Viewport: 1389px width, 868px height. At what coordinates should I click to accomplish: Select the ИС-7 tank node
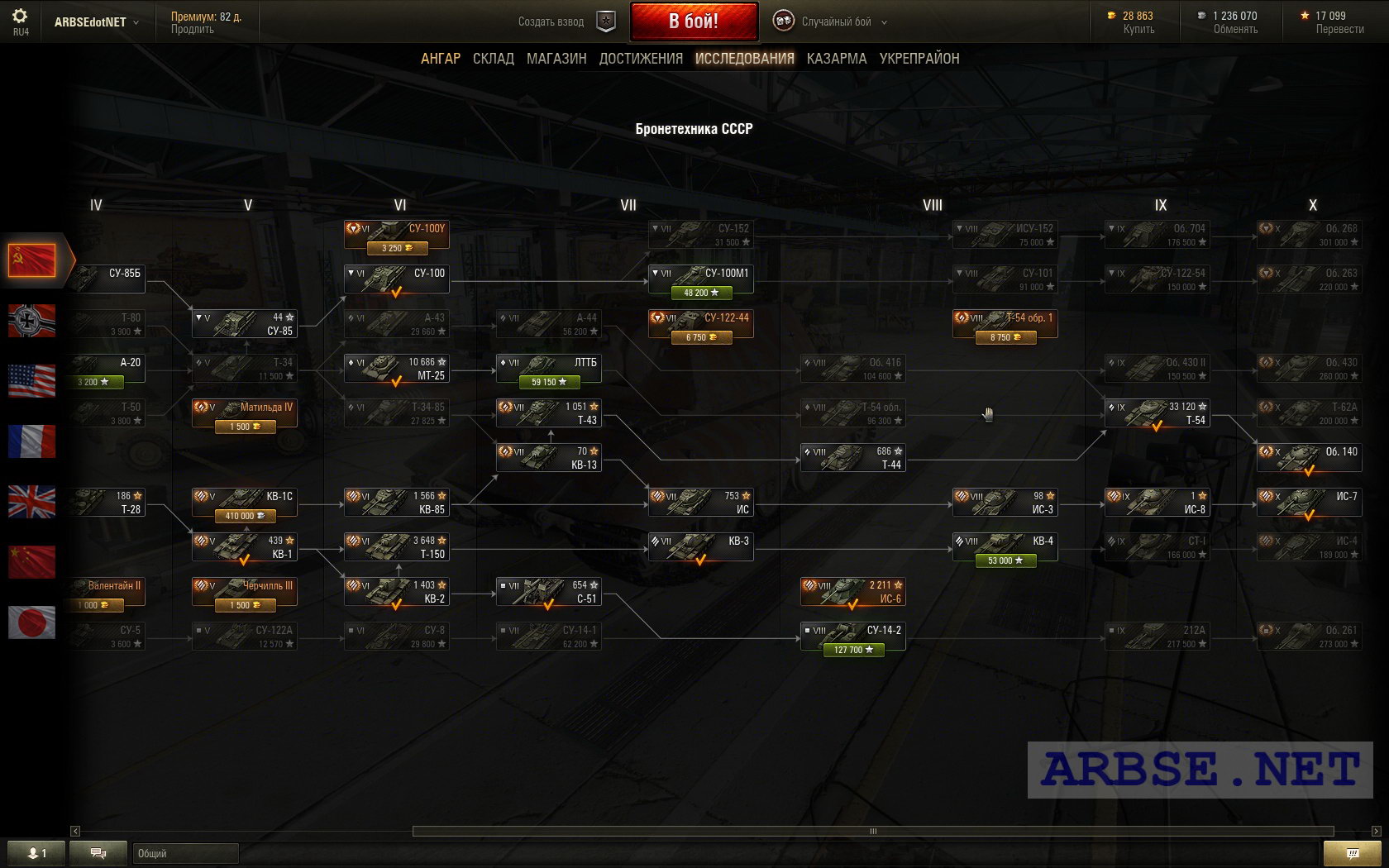pos(1309,503)
